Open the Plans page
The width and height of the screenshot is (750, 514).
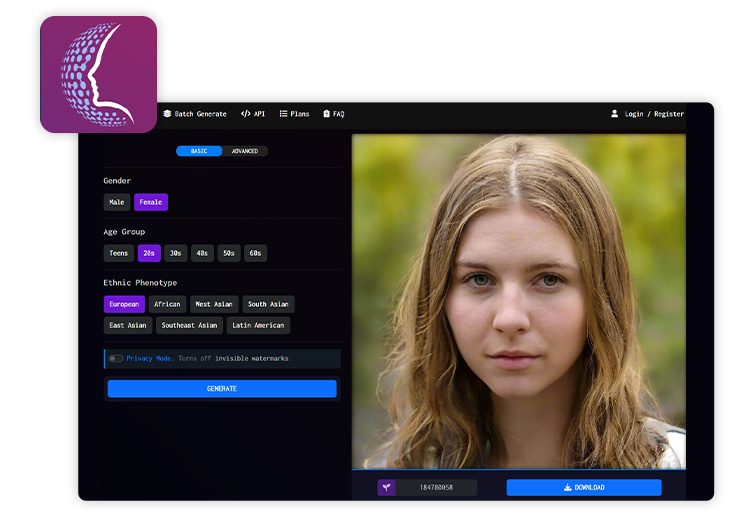click(x=294, y=114)
